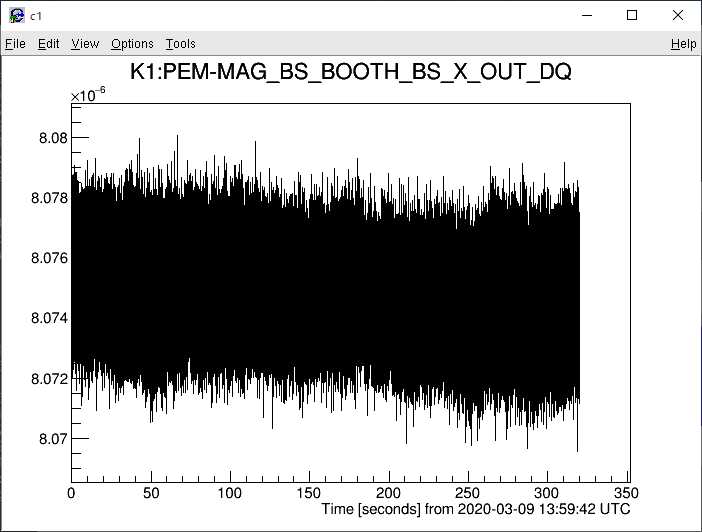This screenshot has width=702, height=532.
Task: Open the View menu
Action: click(x=85, y=44)
